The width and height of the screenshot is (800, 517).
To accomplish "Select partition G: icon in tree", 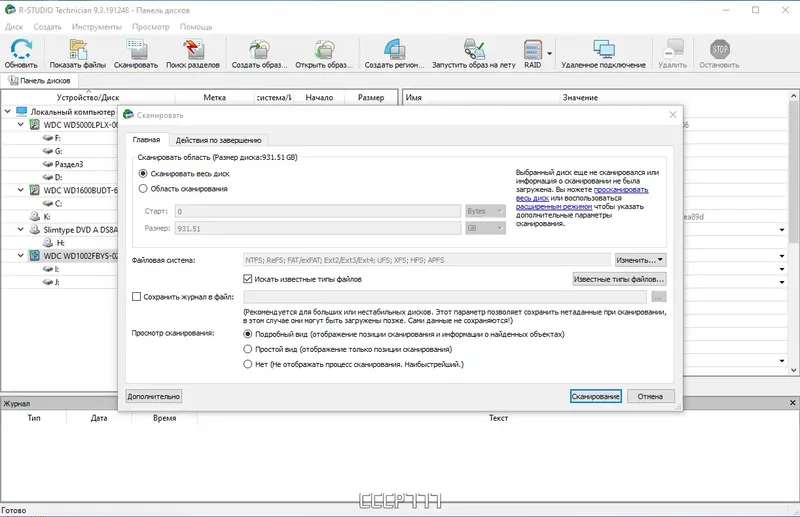I will point(47,151).
